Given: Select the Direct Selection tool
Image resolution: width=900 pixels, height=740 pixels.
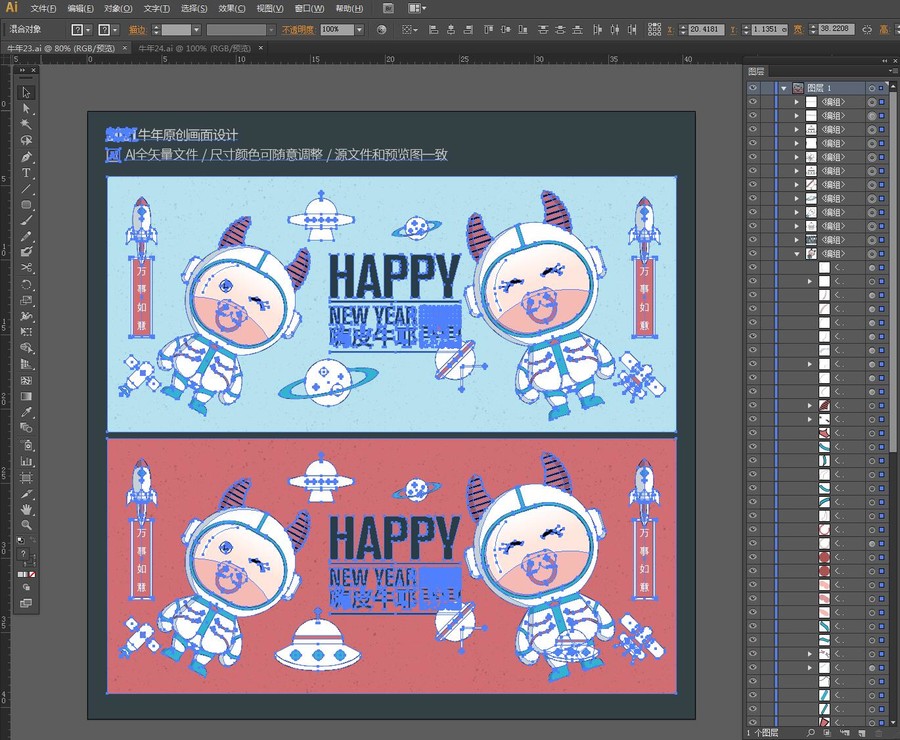Looking at the screenshot, I should pyautogui.click(x=26, y=109).
